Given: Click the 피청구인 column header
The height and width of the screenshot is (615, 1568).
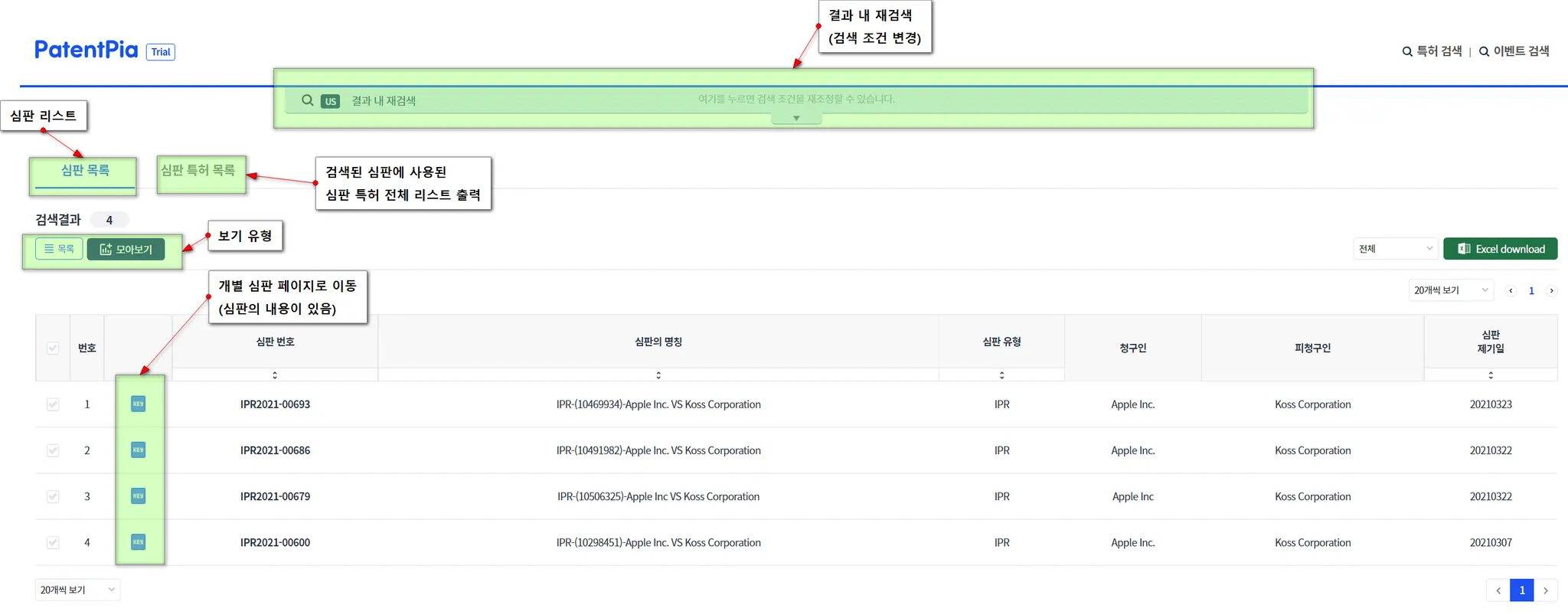Looking at the screenshot, I should [1312, 348].
